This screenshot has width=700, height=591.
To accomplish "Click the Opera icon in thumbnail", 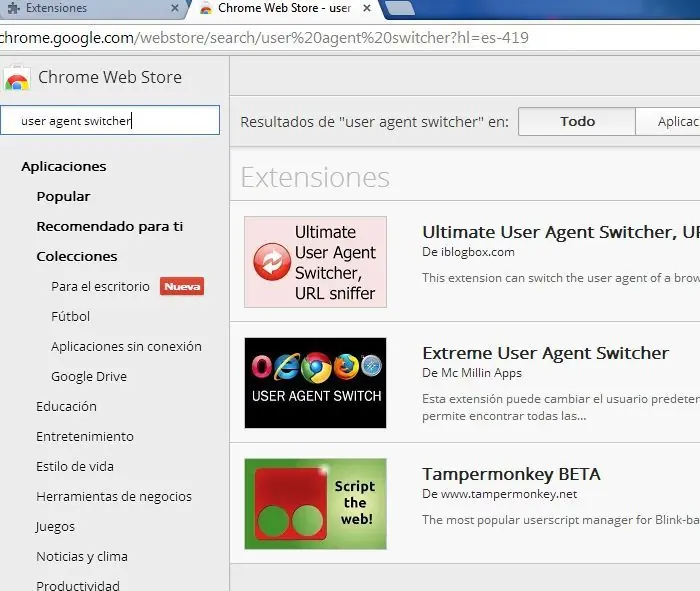I will 261,367.
